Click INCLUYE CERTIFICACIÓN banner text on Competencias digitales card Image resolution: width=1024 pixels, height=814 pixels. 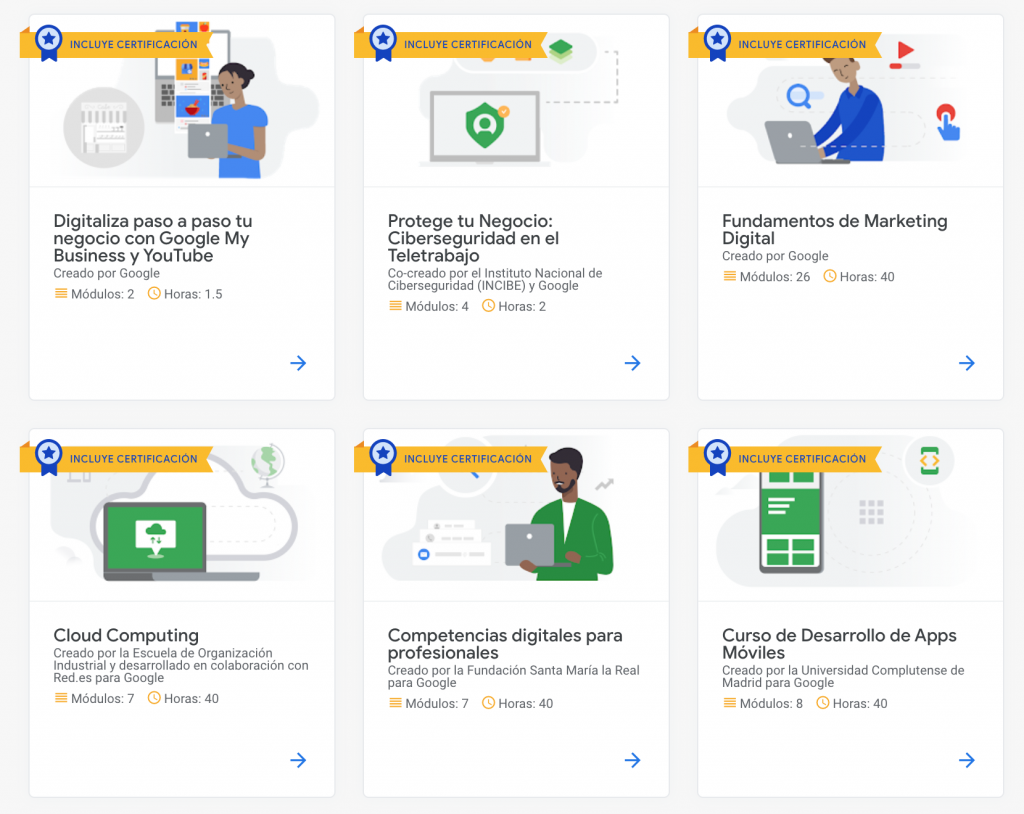click(x=468, y=459)
